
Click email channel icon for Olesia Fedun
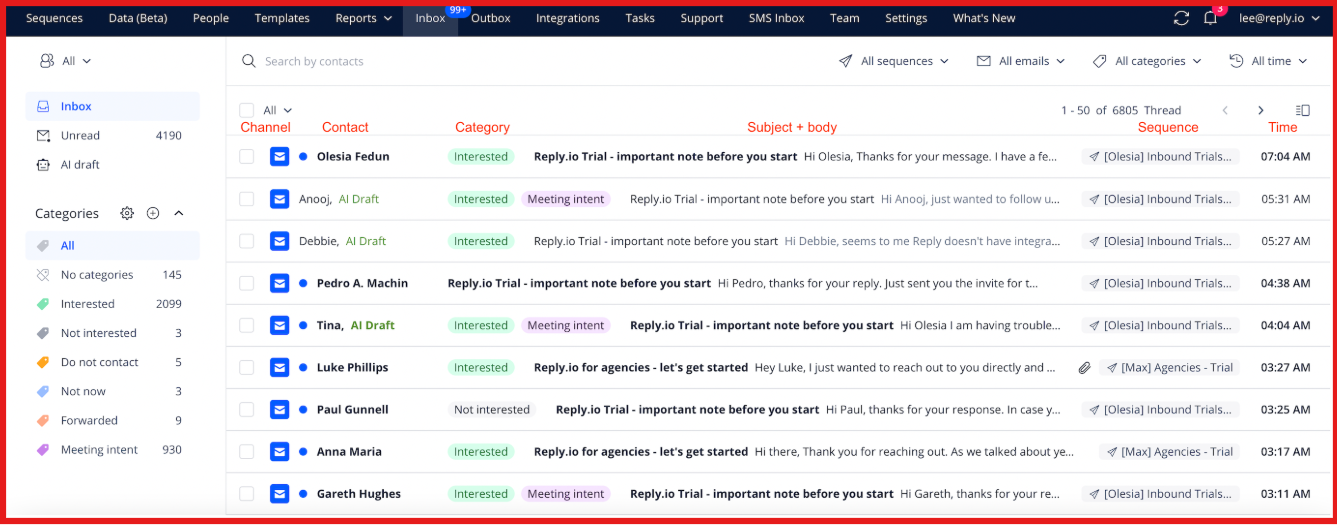pos(280,156)
